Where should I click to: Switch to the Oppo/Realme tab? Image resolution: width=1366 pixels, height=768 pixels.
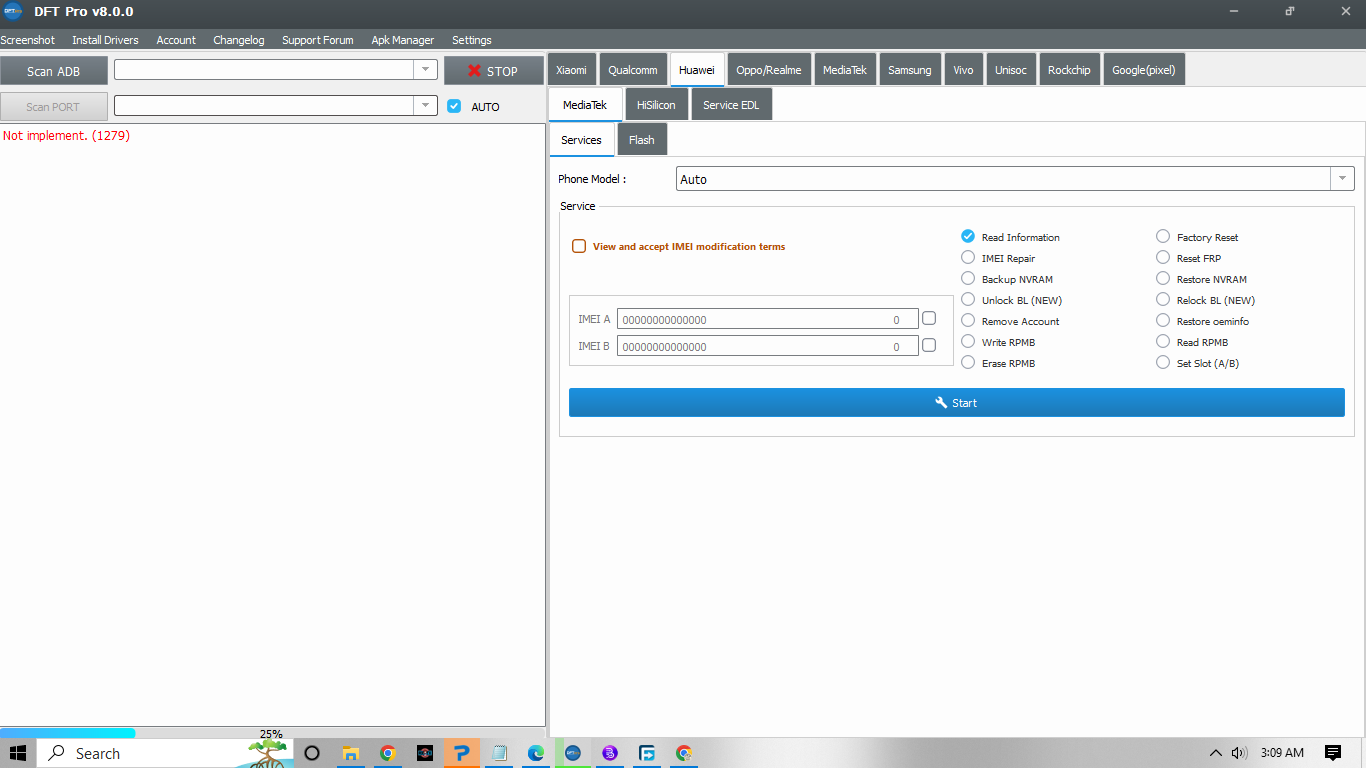click(x=769, y=70)
